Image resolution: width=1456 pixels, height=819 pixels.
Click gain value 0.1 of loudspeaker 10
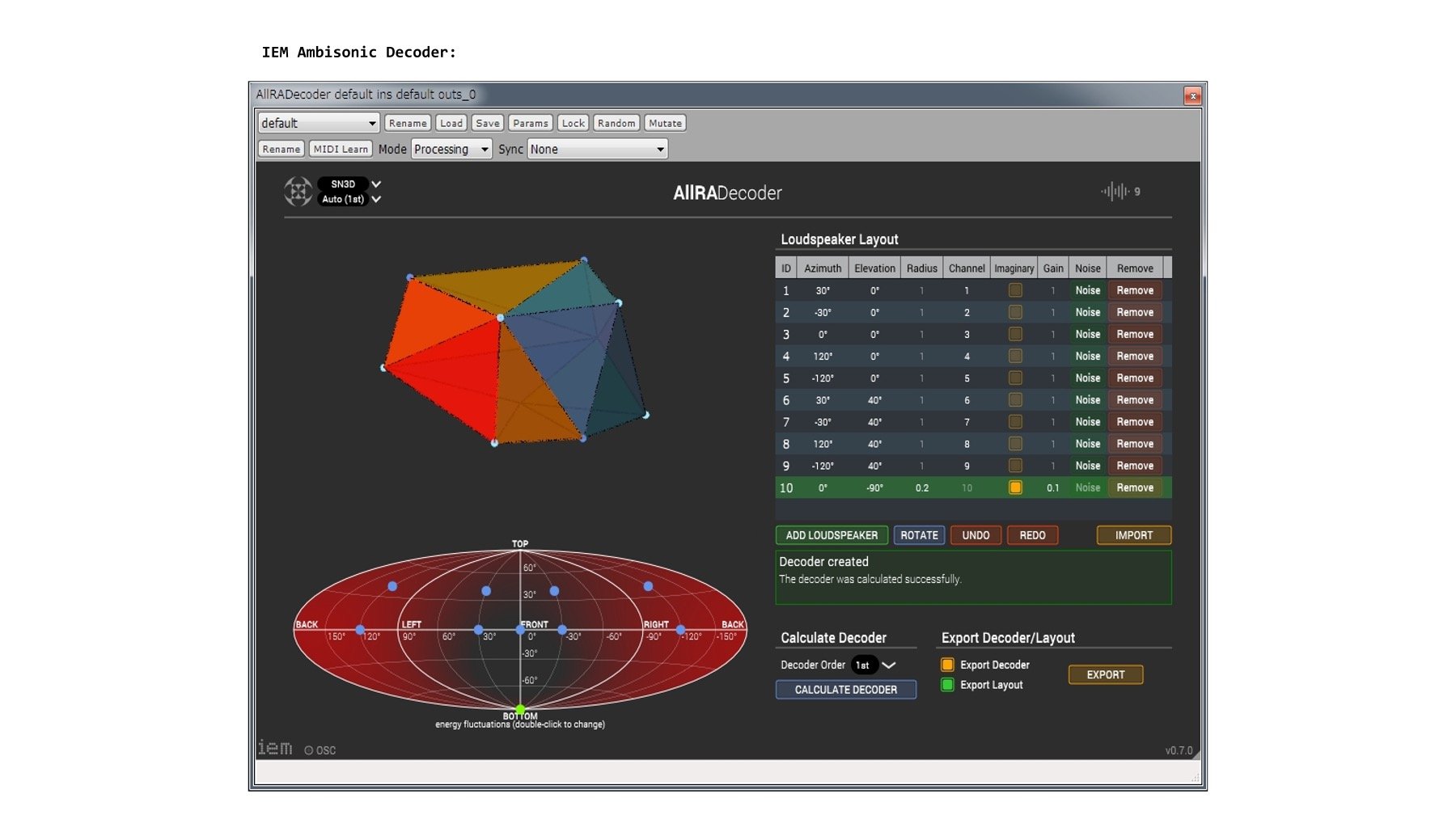click(1052, 488)
